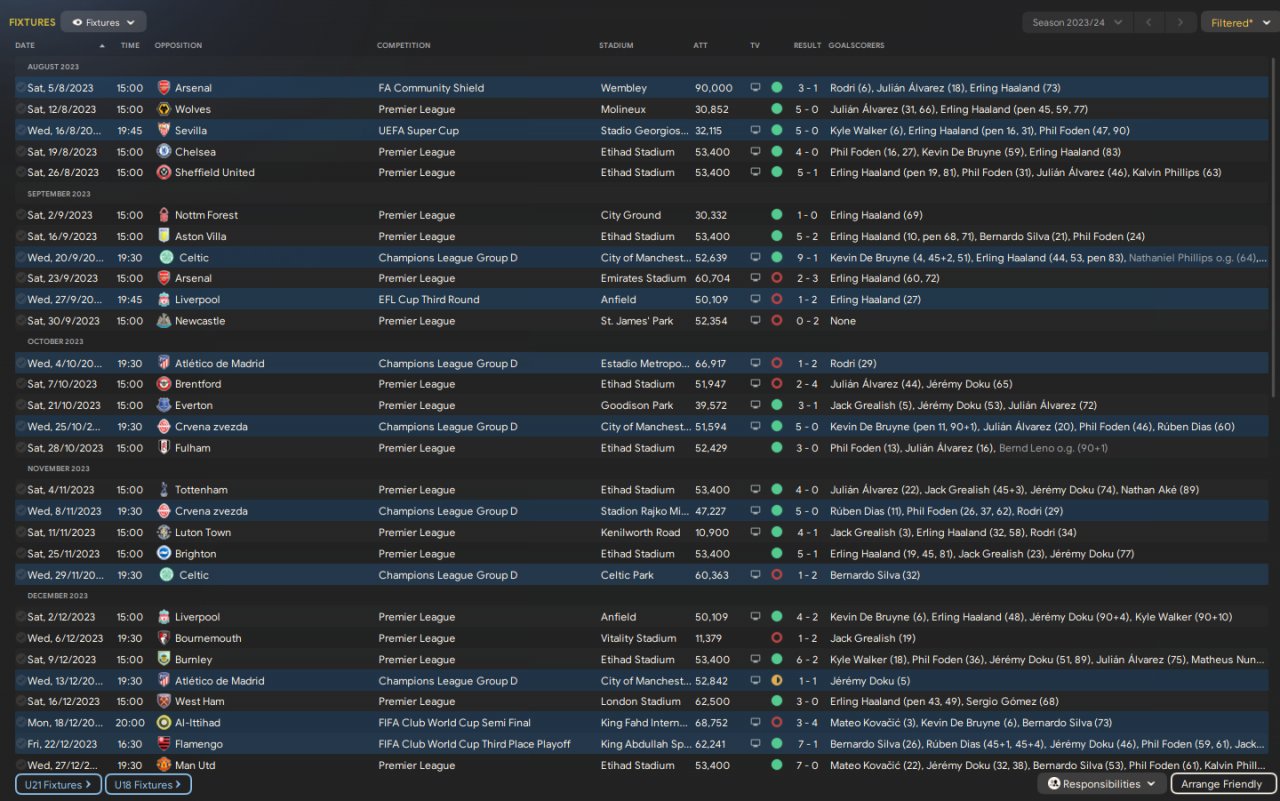Viewport: 1280px width, 801px height.
Task: Click the Flamengo club badge icon
Action: [164, 744]
